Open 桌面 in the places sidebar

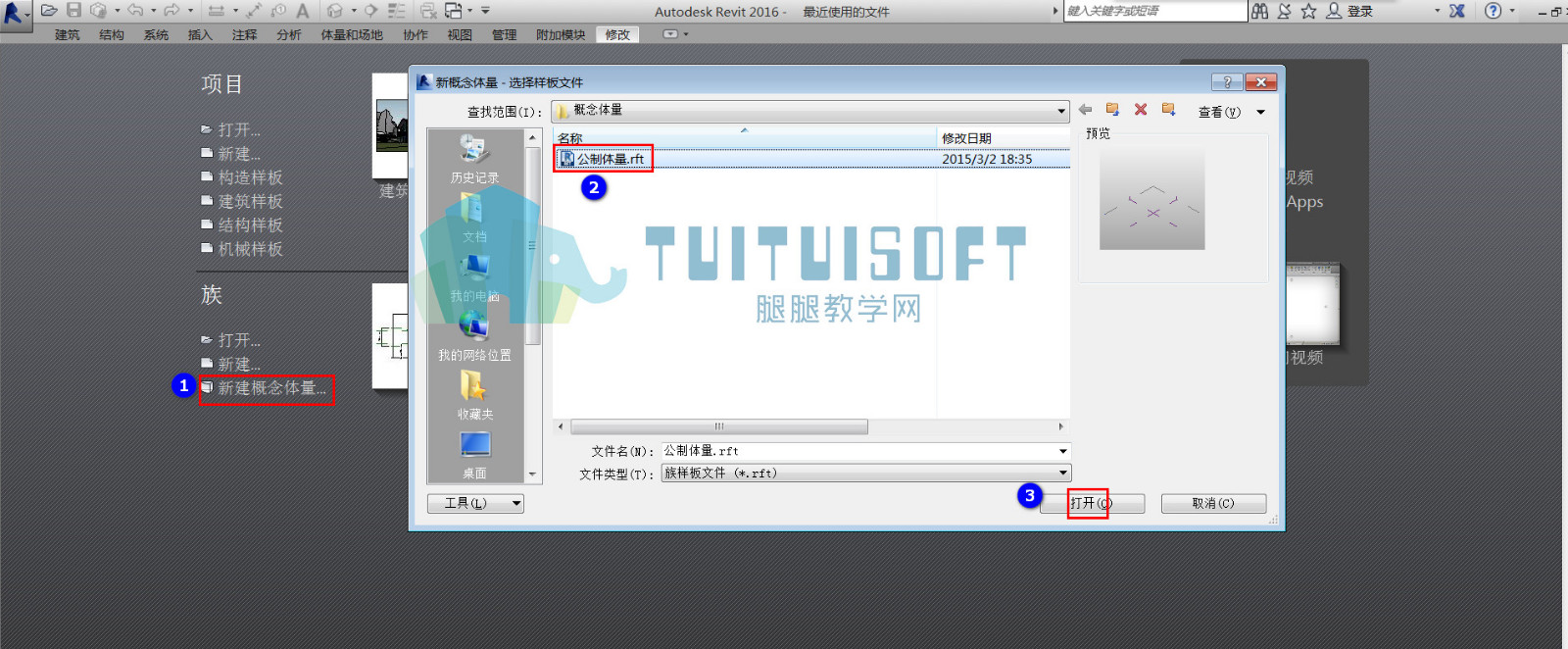click(475, 455)
